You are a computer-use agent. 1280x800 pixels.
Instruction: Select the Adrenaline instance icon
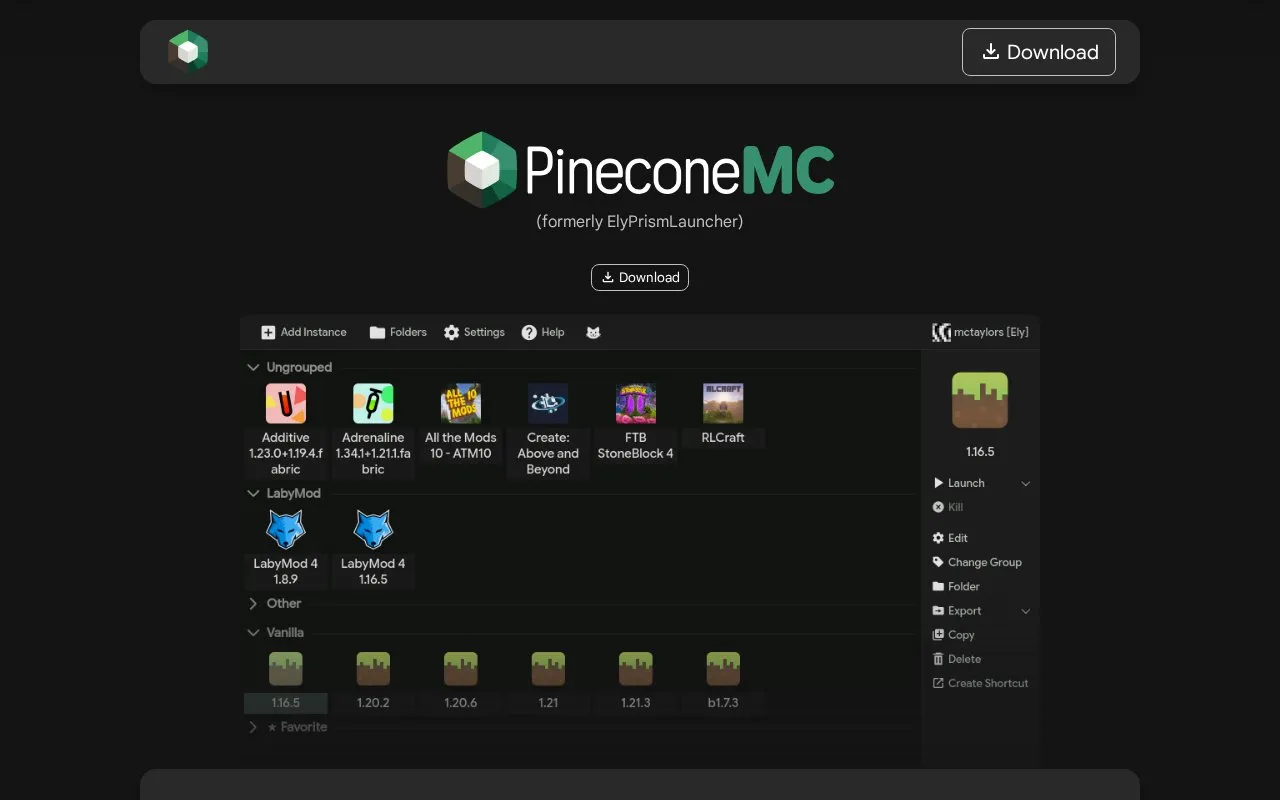pos(373,404)
